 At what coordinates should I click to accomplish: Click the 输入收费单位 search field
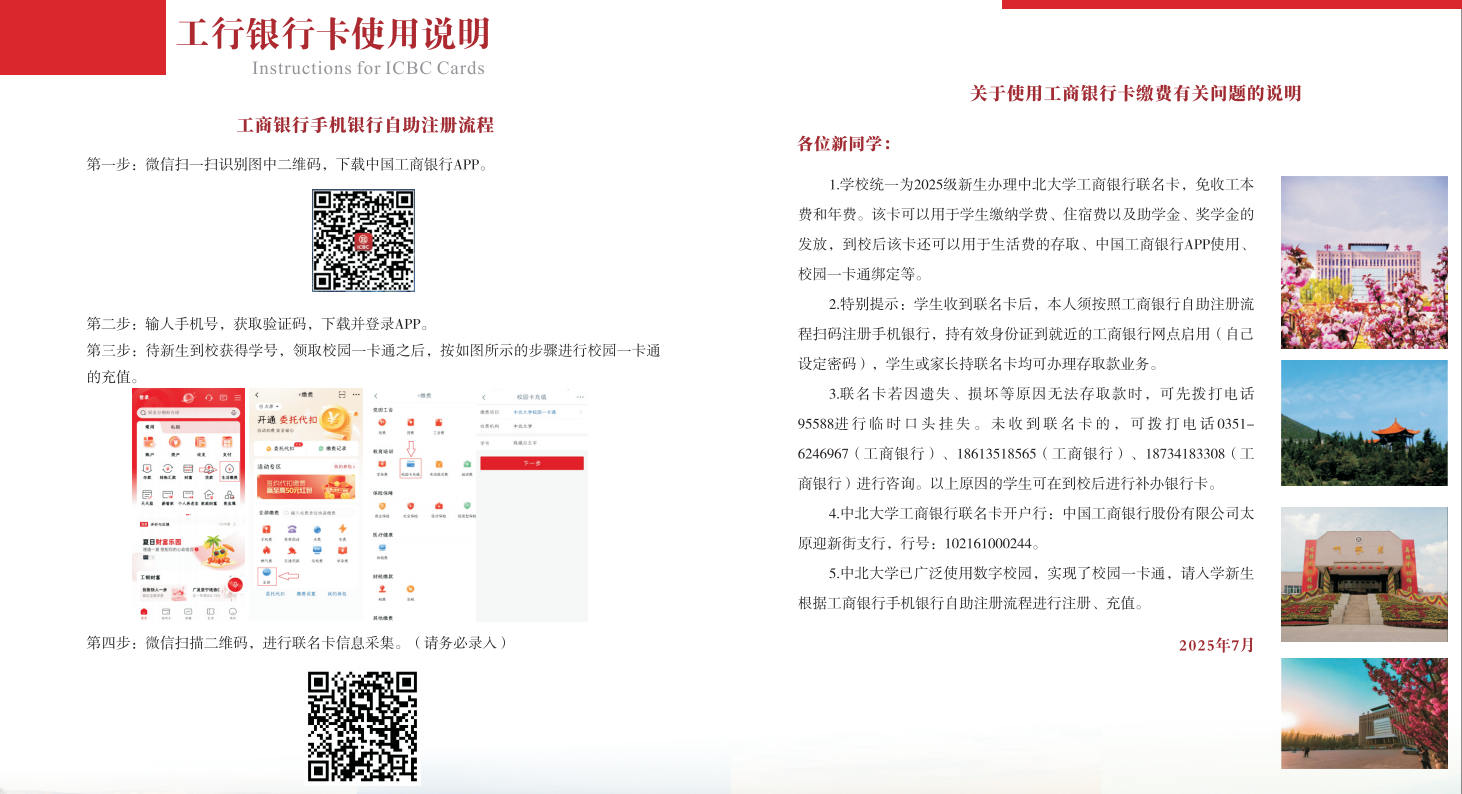319,513
